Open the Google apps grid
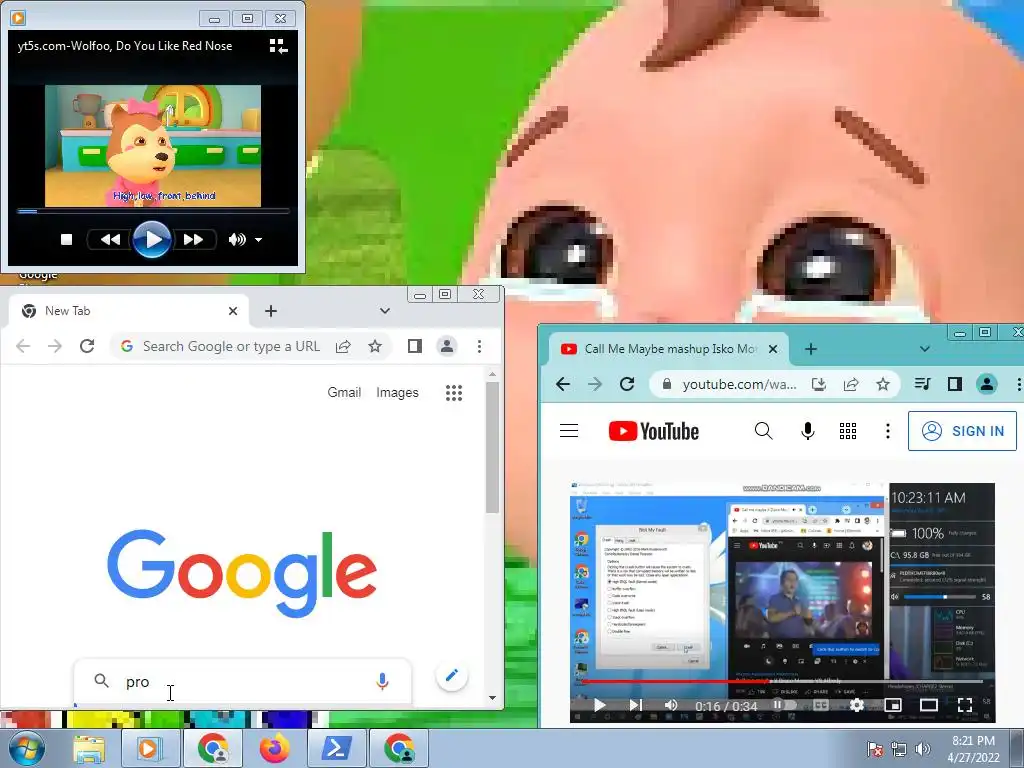Screen dimensions: 1024x768 click(454, 392)
